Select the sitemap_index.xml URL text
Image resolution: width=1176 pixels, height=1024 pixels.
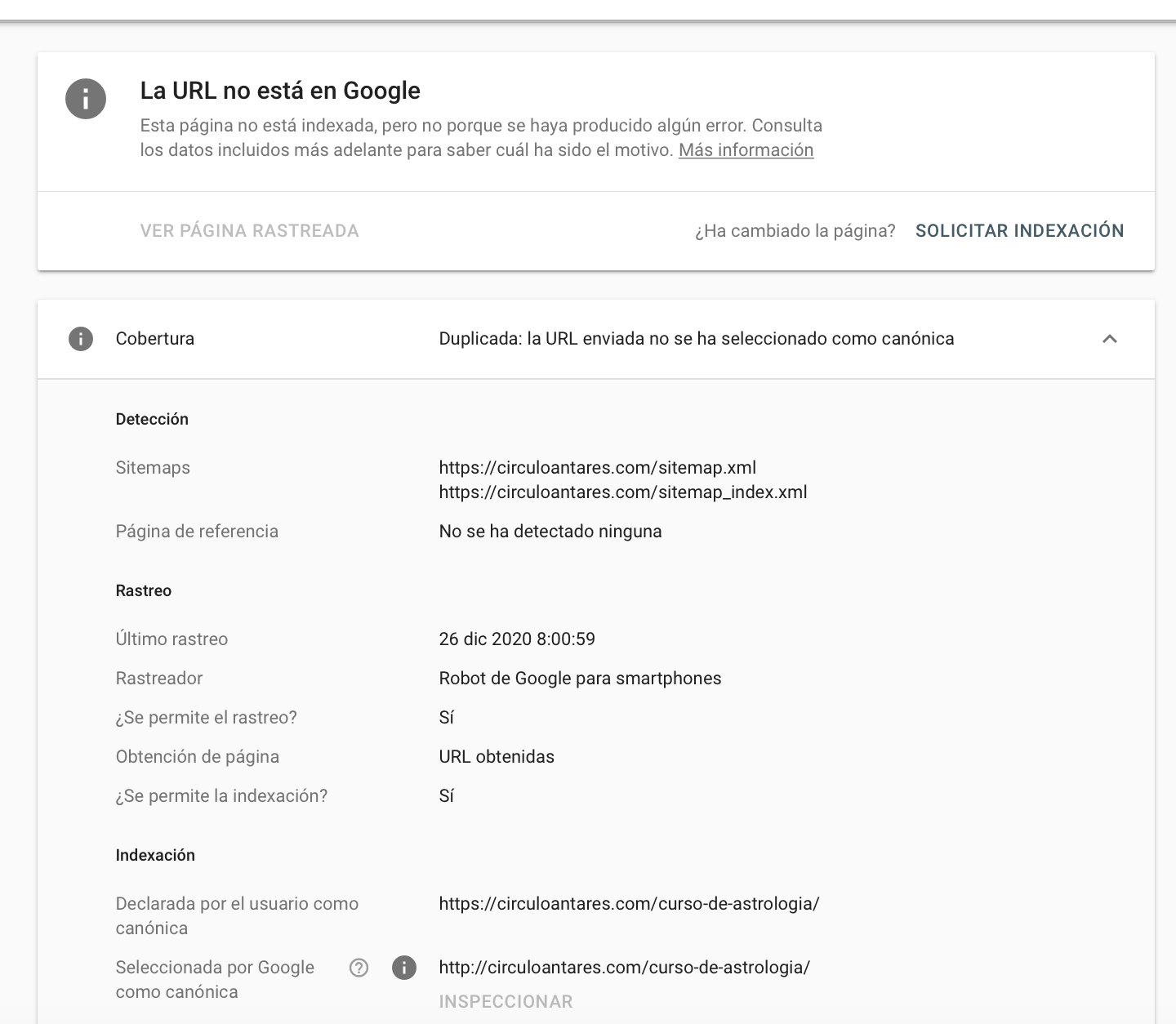click(623, 492)
